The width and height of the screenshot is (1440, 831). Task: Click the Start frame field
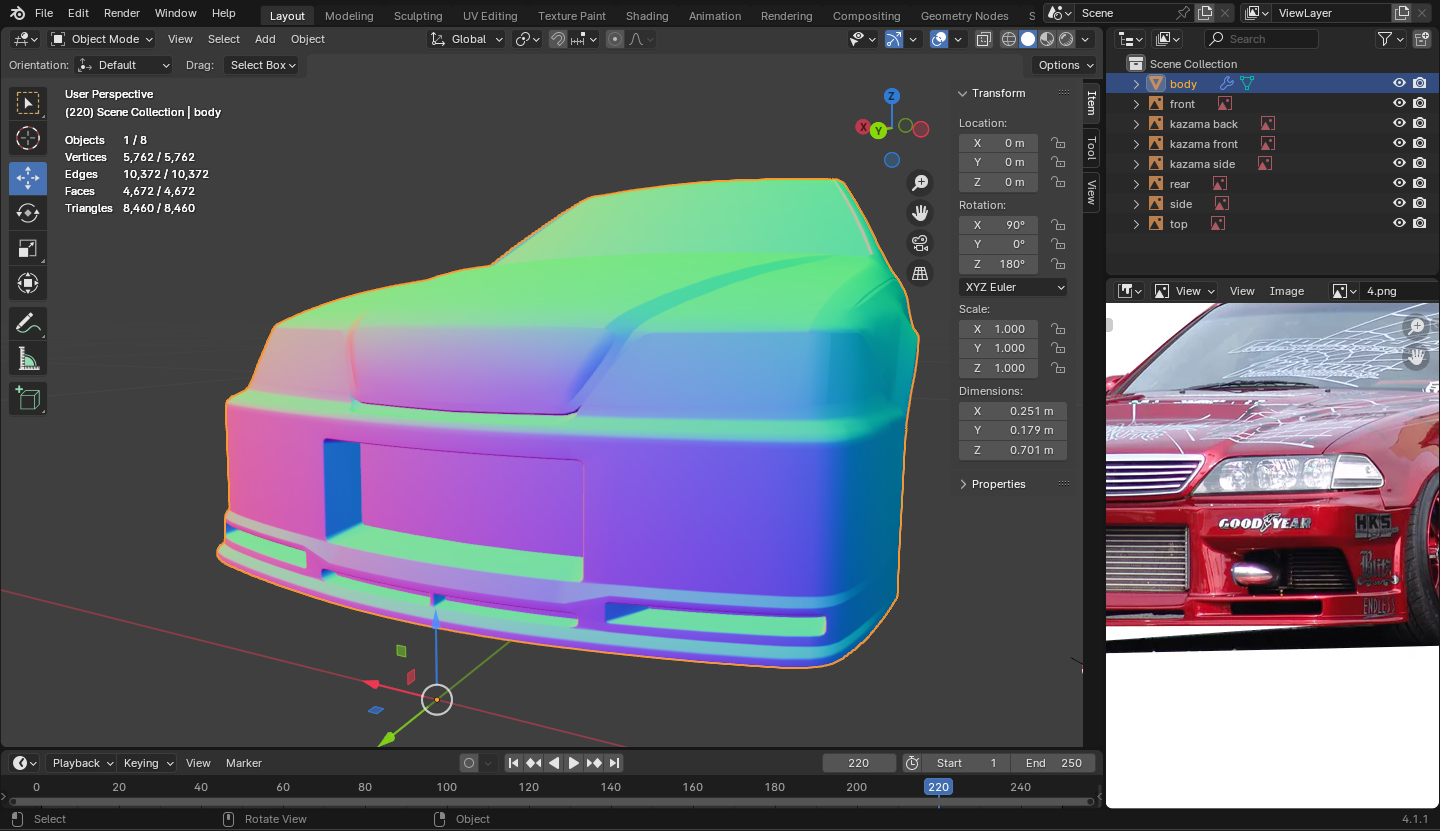[967, 763]
